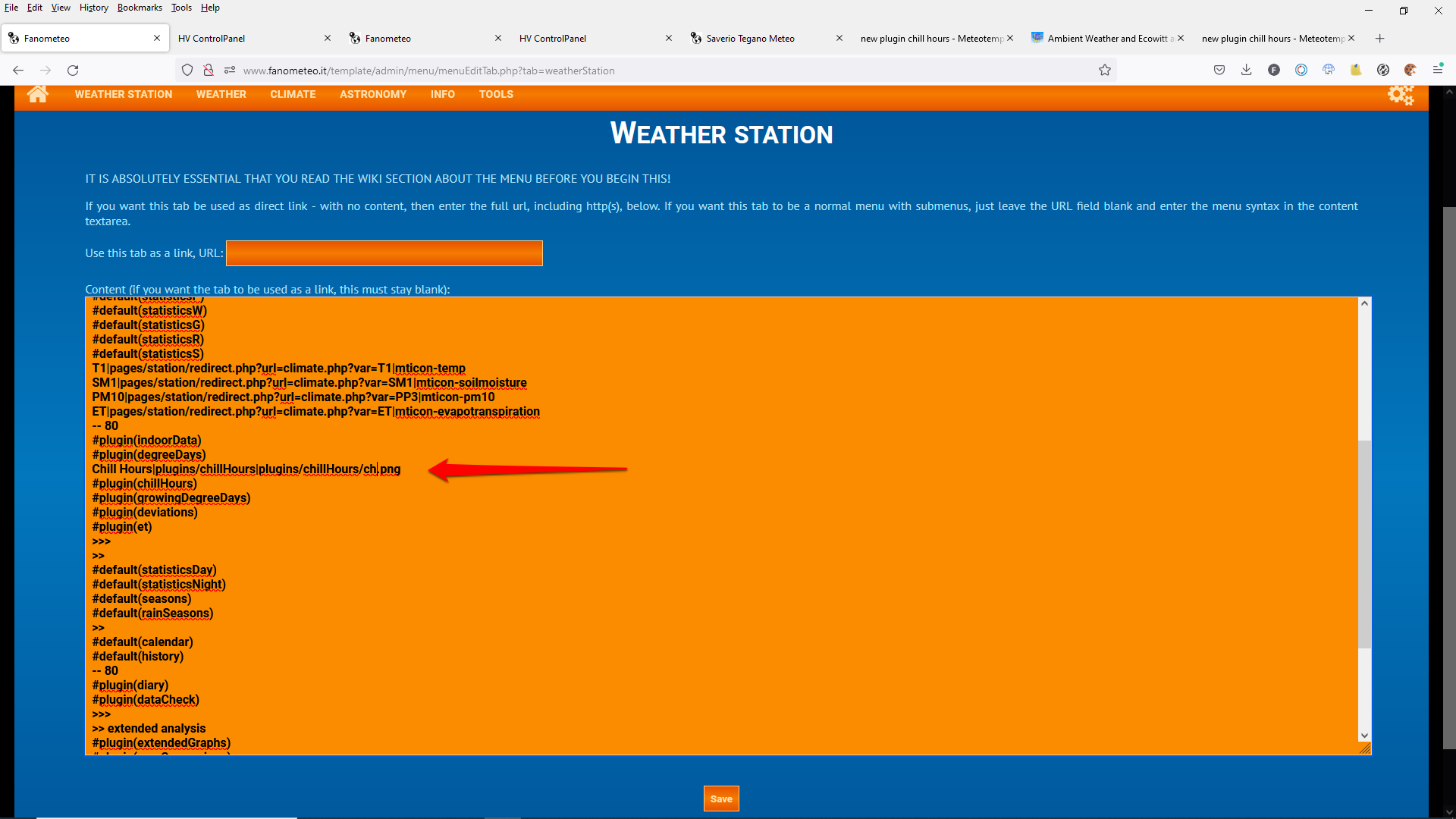Reload the current page
The image size is (1456, 819).
[73, 71]
